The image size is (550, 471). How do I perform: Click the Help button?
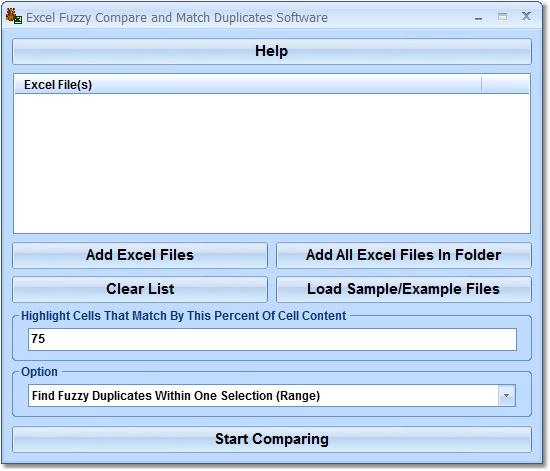[x=272, y=51]
